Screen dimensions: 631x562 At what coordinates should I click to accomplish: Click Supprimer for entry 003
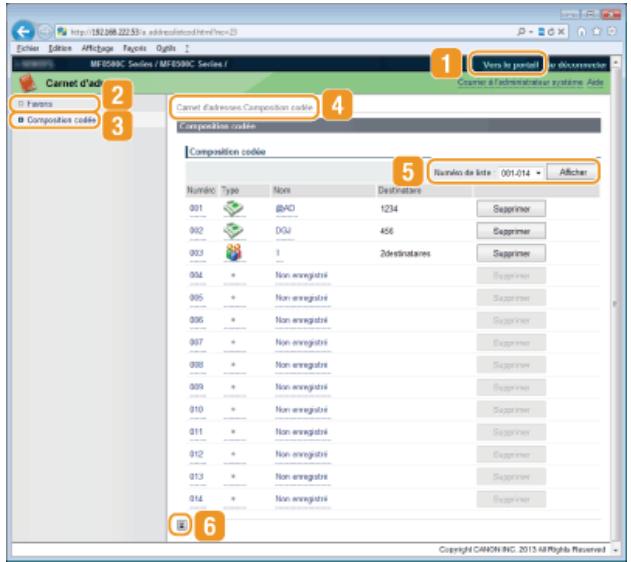pos(511,253)
